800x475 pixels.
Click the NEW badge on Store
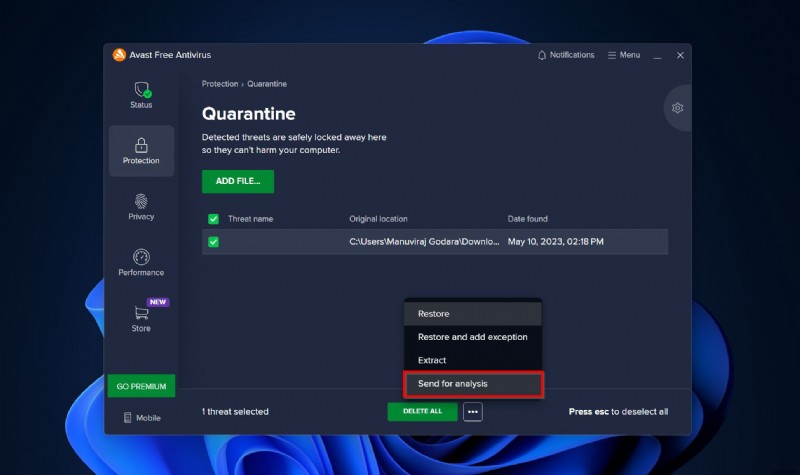(x=158, y=302)
